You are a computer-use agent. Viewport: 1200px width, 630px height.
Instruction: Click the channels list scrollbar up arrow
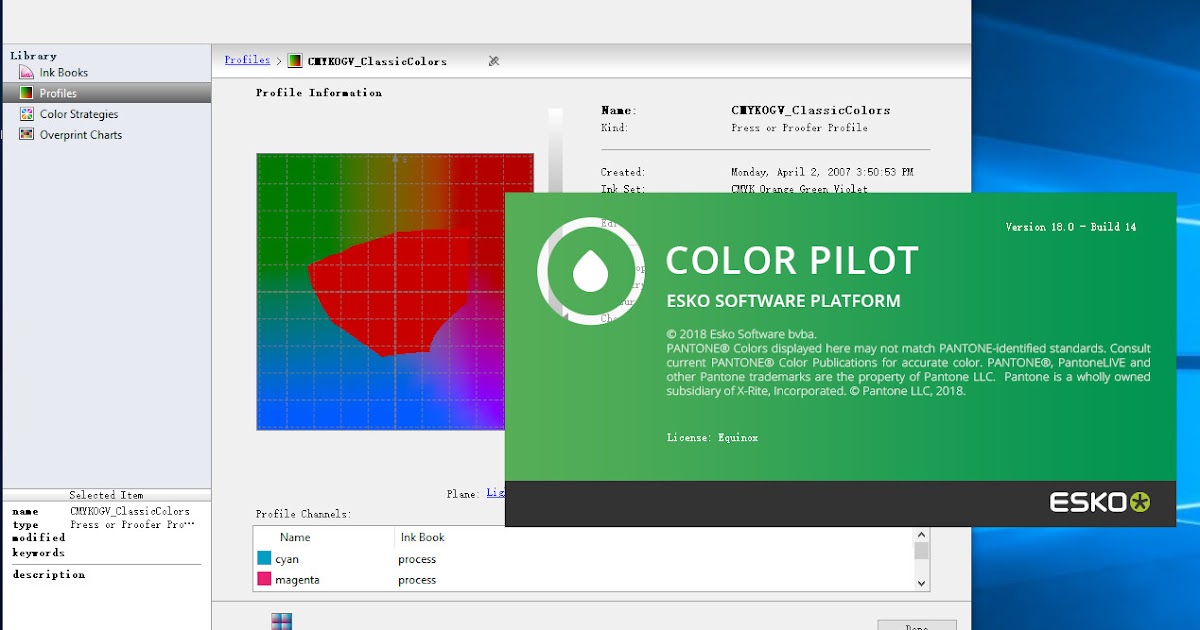point(921,534)
